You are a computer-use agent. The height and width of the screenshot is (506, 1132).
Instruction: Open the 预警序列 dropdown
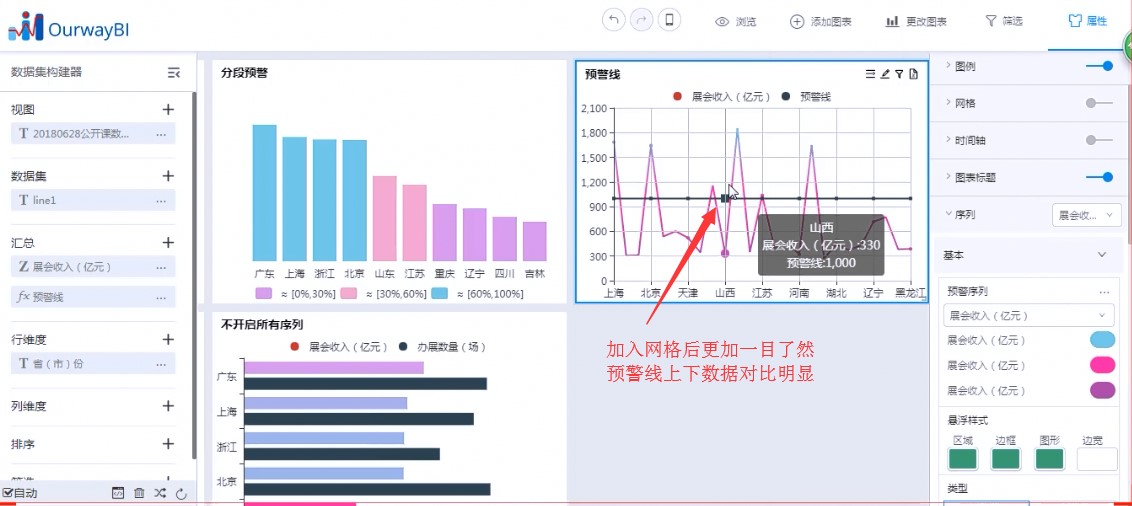[x=1028, y=315]
